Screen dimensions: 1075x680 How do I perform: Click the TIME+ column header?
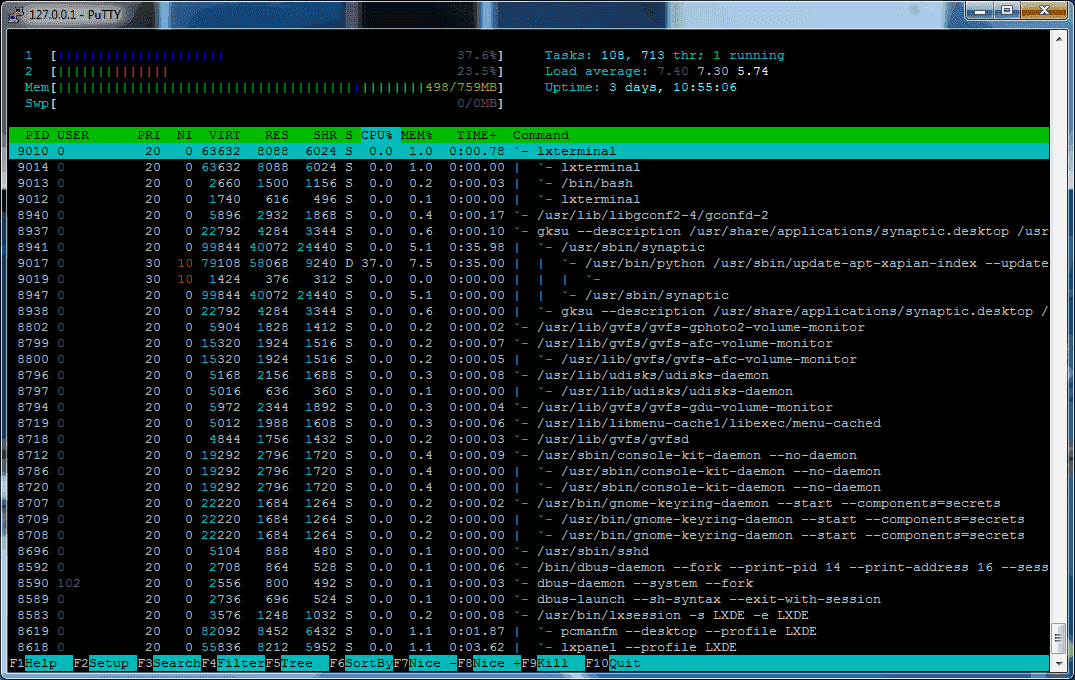click(476, 135)
